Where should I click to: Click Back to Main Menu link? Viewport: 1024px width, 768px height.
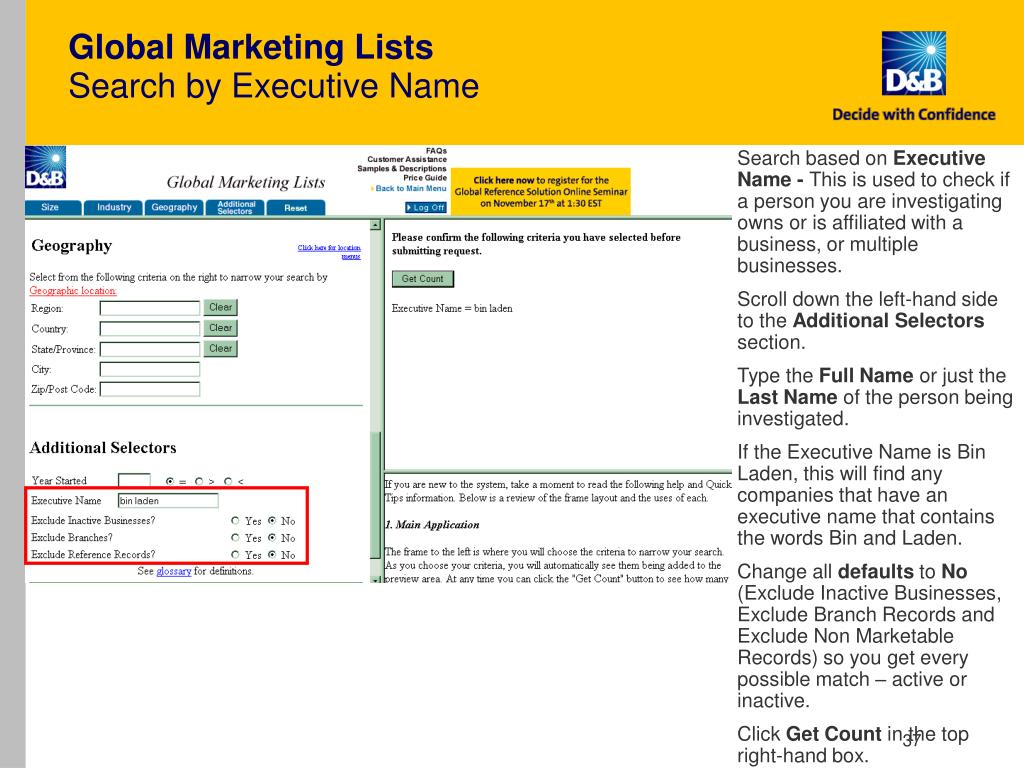(410, 188)
